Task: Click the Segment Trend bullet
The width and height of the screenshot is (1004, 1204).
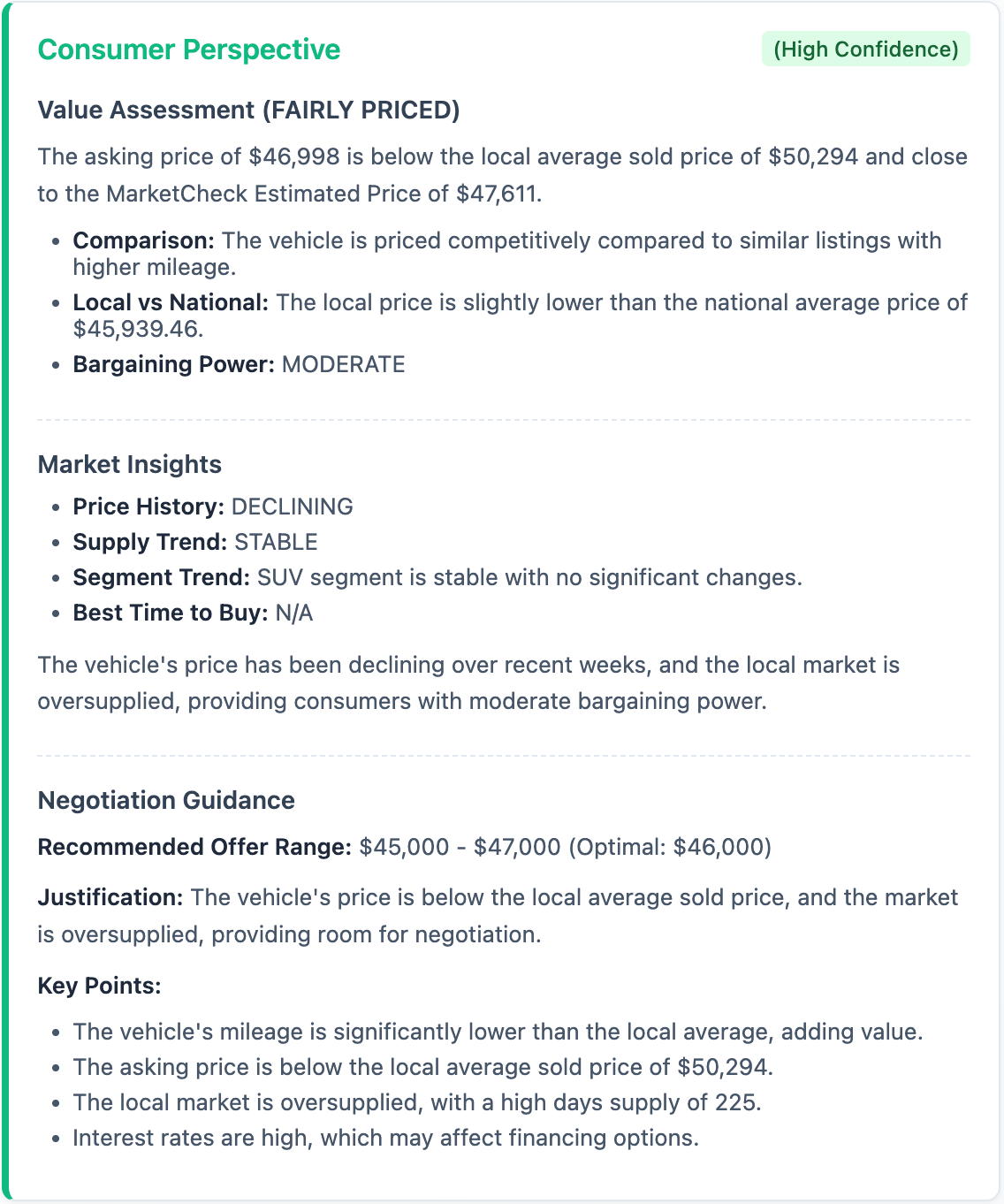Action: pyautogui.click(x=437, y=577)
